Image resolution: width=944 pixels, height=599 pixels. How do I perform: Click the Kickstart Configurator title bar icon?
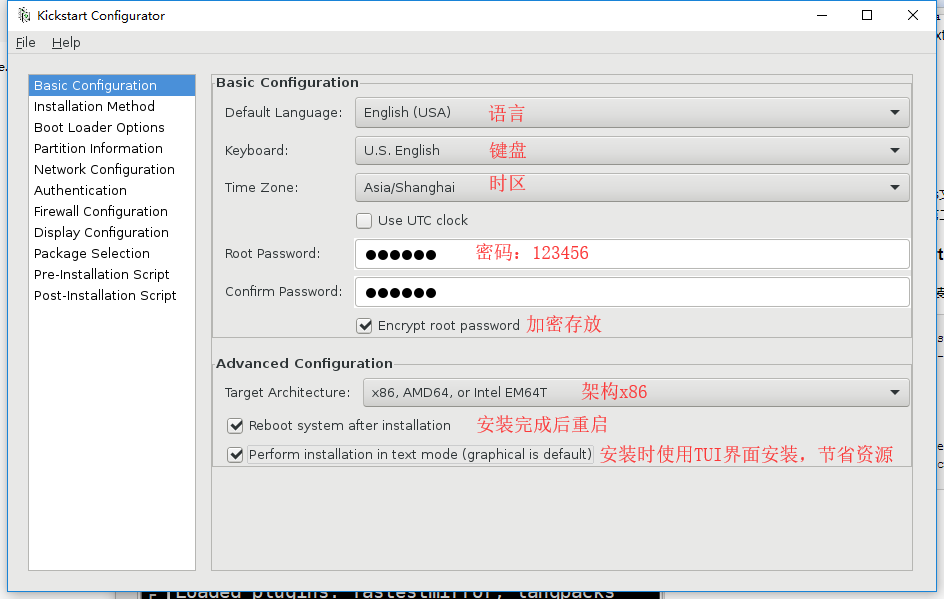tap(24, 16)
